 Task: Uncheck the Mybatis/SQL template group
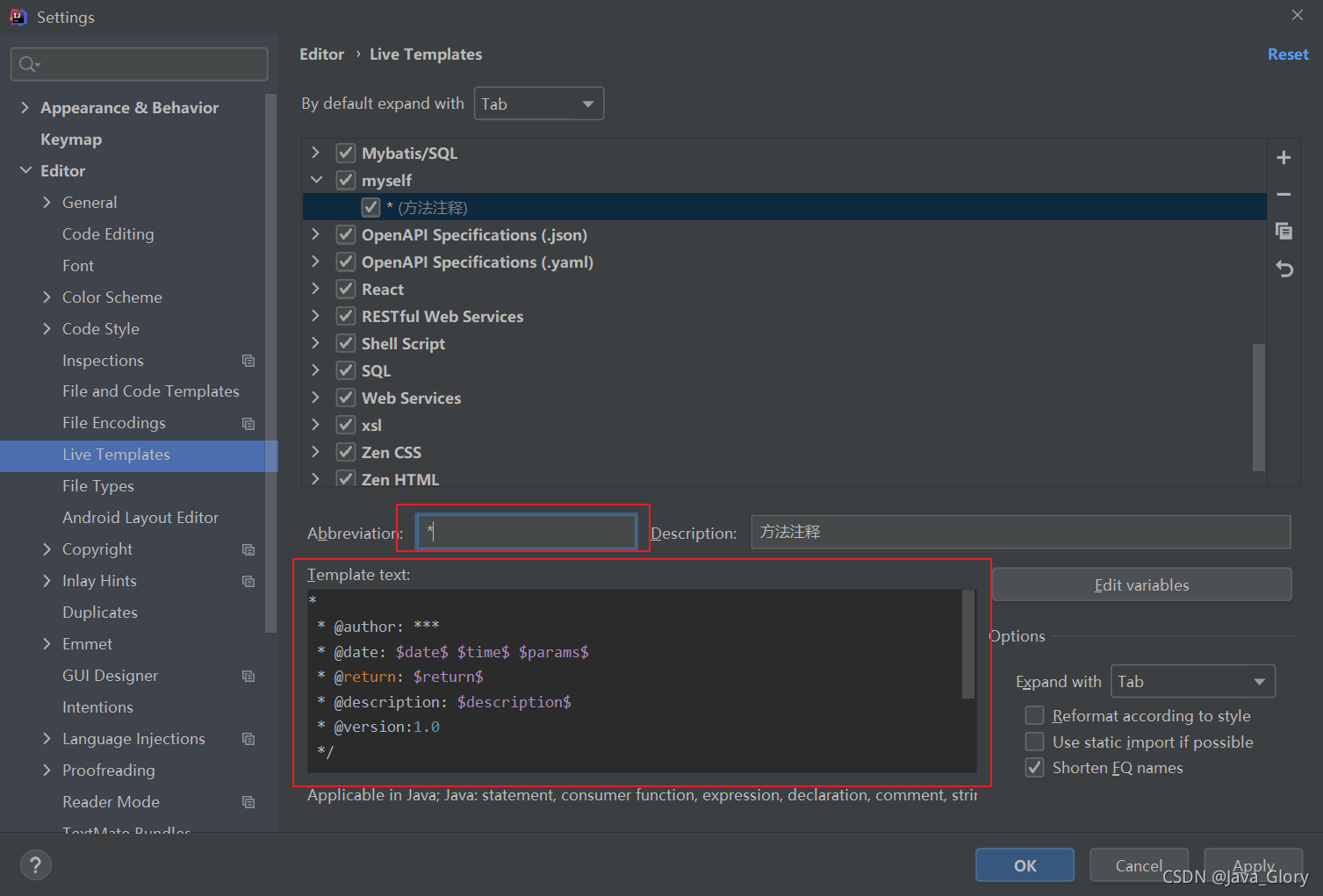(346, 153)
